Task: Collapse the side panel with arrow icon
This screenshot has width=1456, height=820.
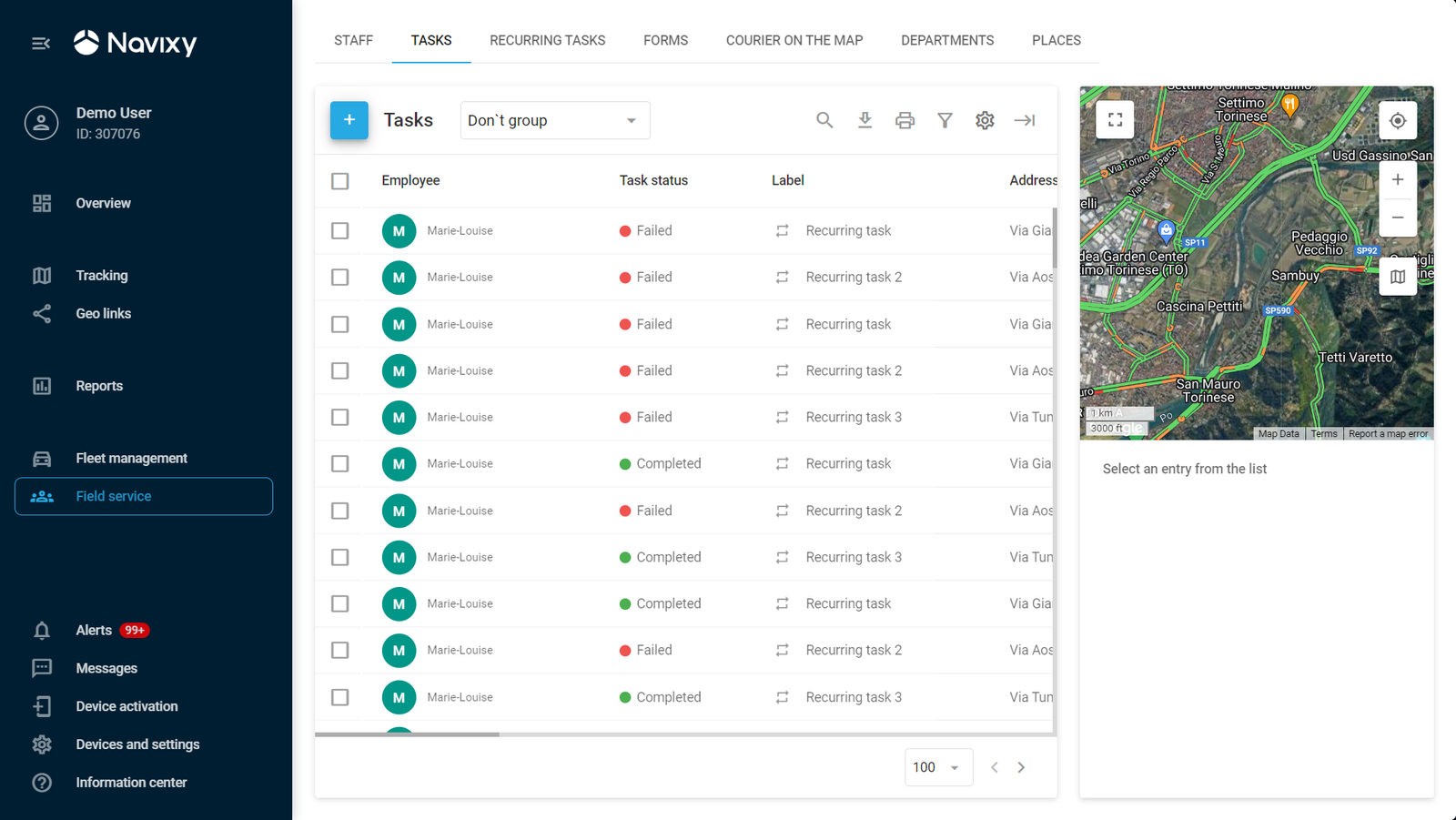Action: (x=1025, y=120)
